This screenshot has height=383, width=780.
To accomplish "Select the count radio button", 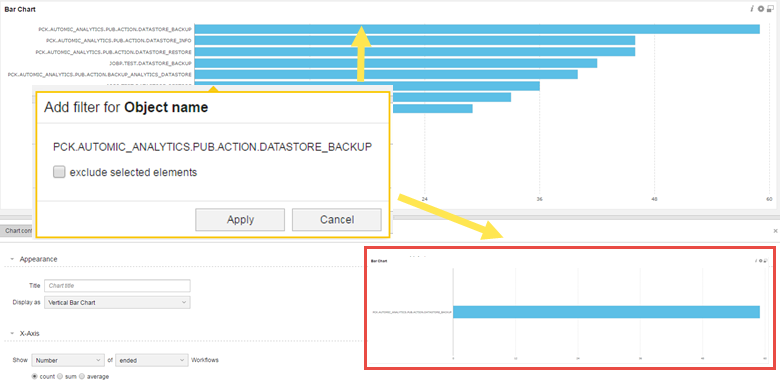I will (34, 377).
